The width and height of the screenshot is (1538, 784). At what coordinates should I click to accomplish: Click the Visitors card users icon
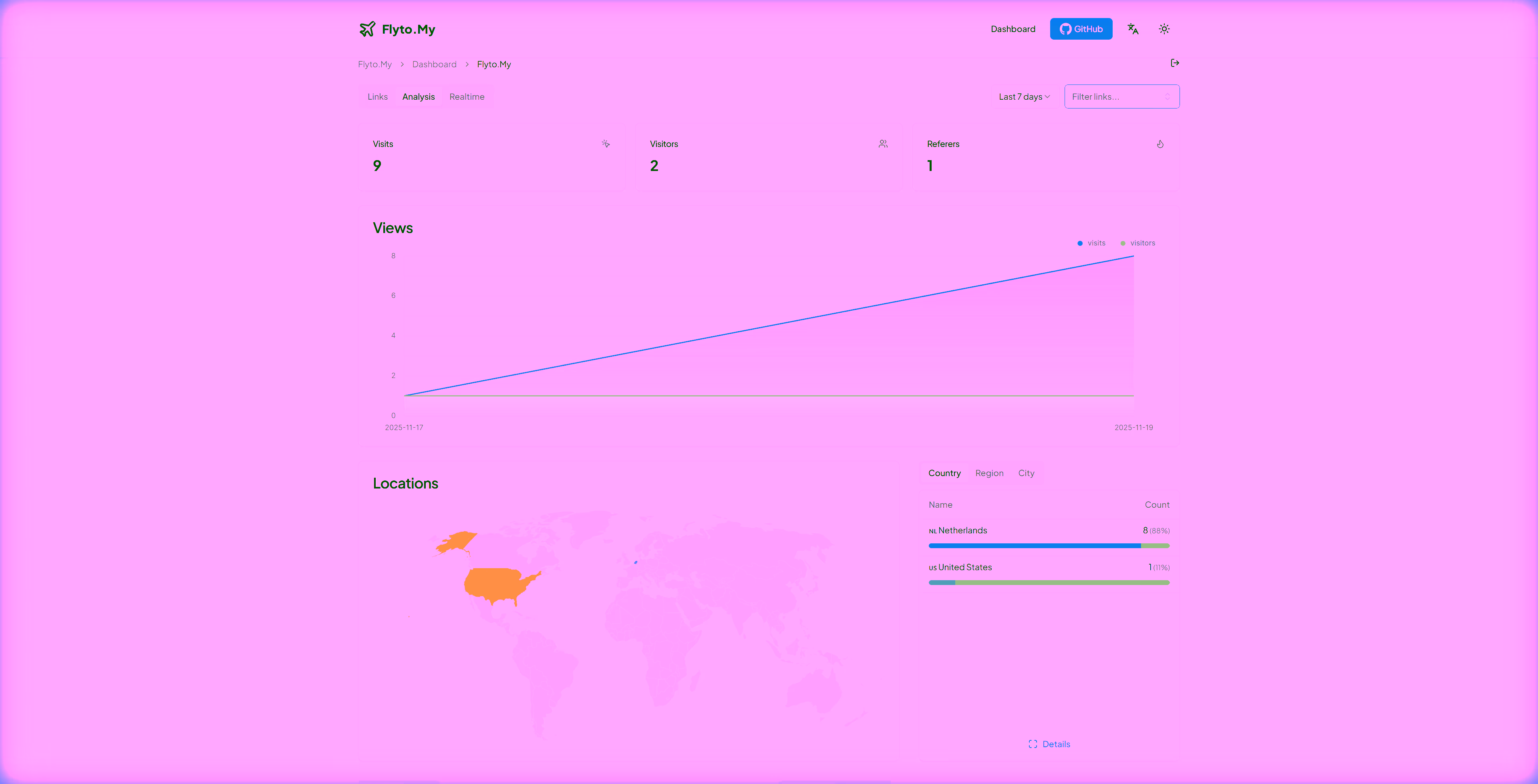click(x=882, y=144)
